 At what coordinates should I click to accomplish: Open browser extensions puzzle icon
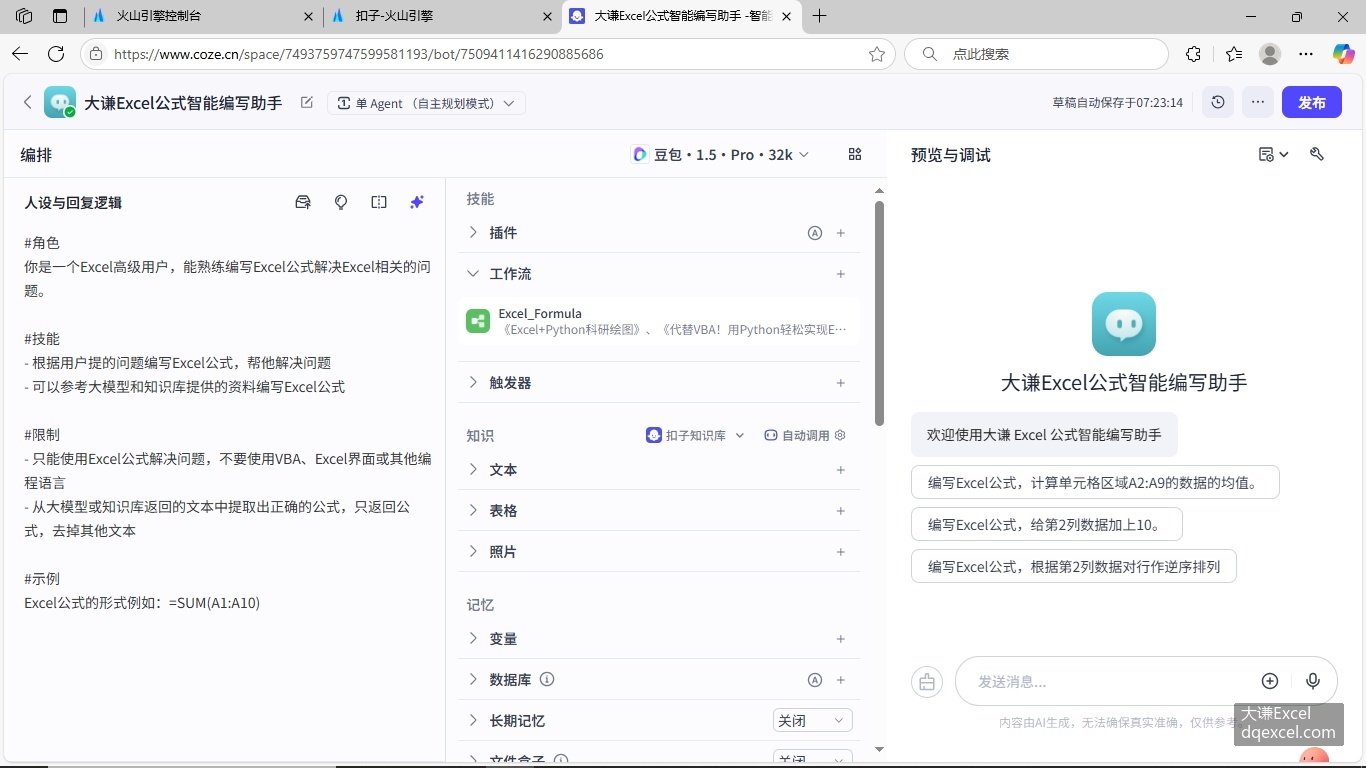click(1193, 54)
